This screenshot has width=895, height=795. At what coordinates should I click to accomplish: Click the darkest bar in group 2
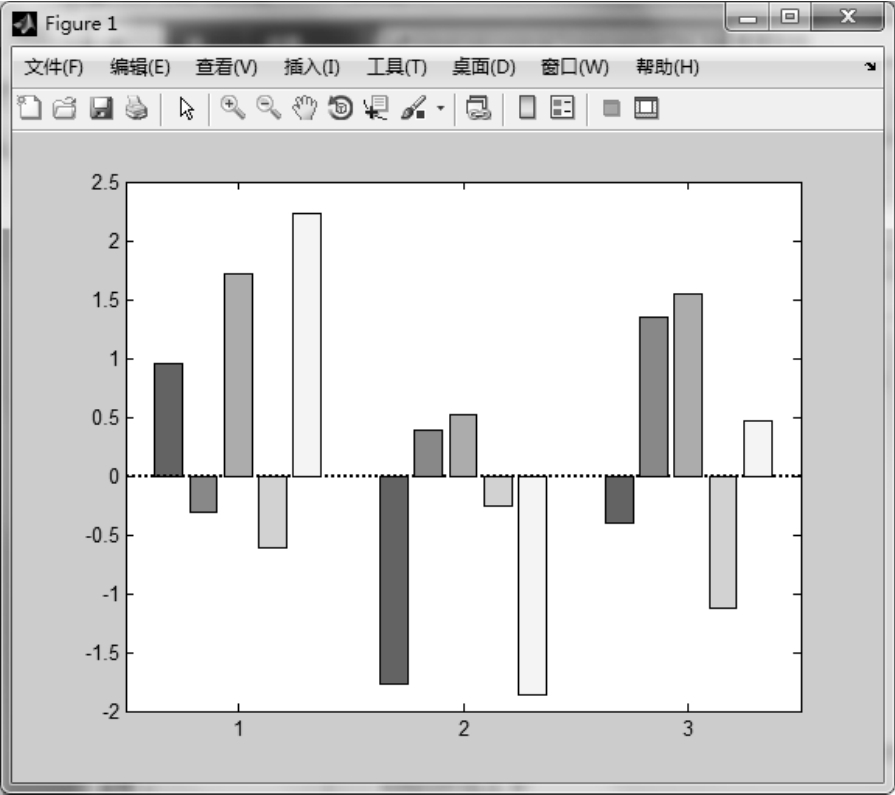(x=394, y=580)
